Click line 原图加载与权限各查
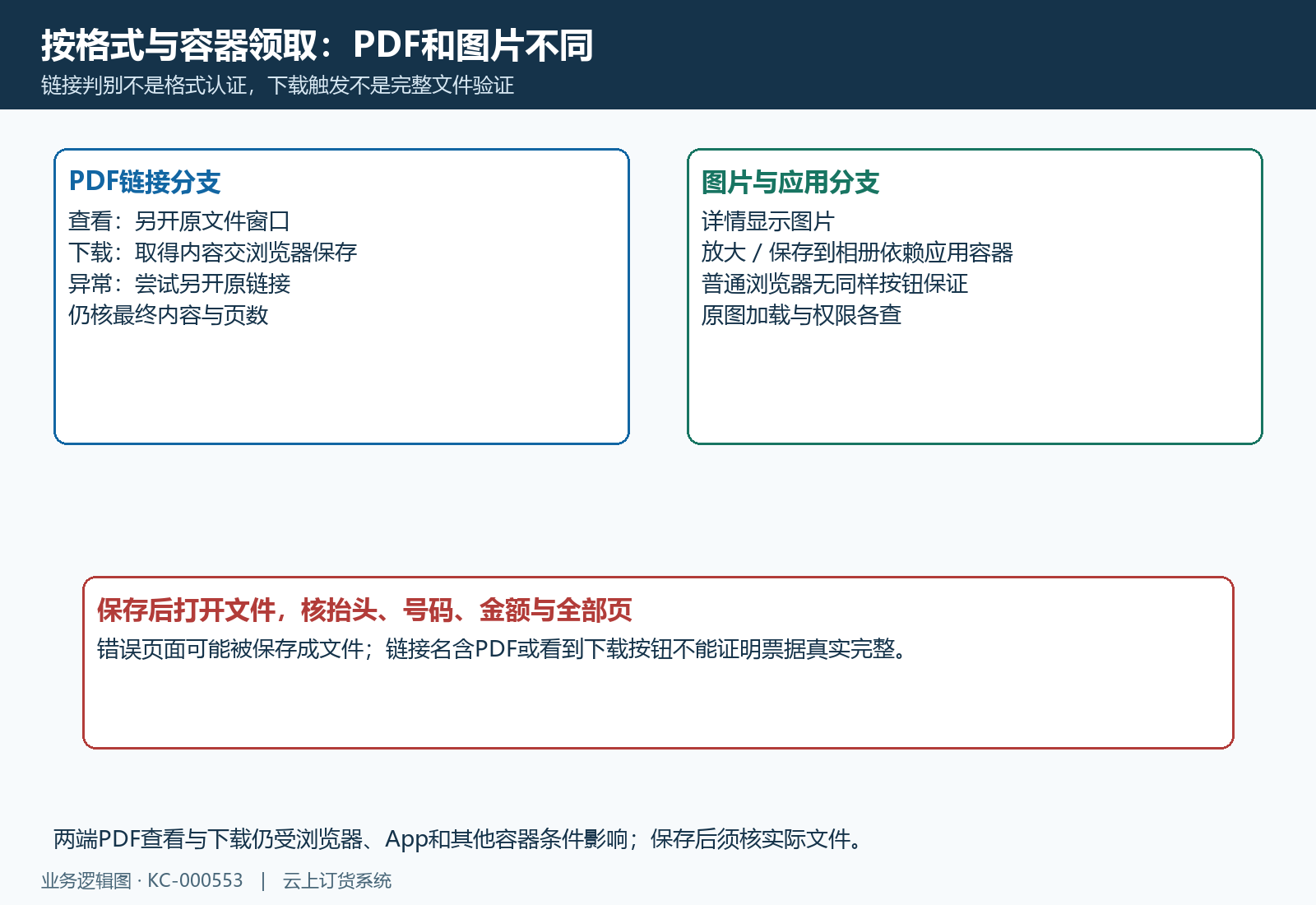 [802, 315]
